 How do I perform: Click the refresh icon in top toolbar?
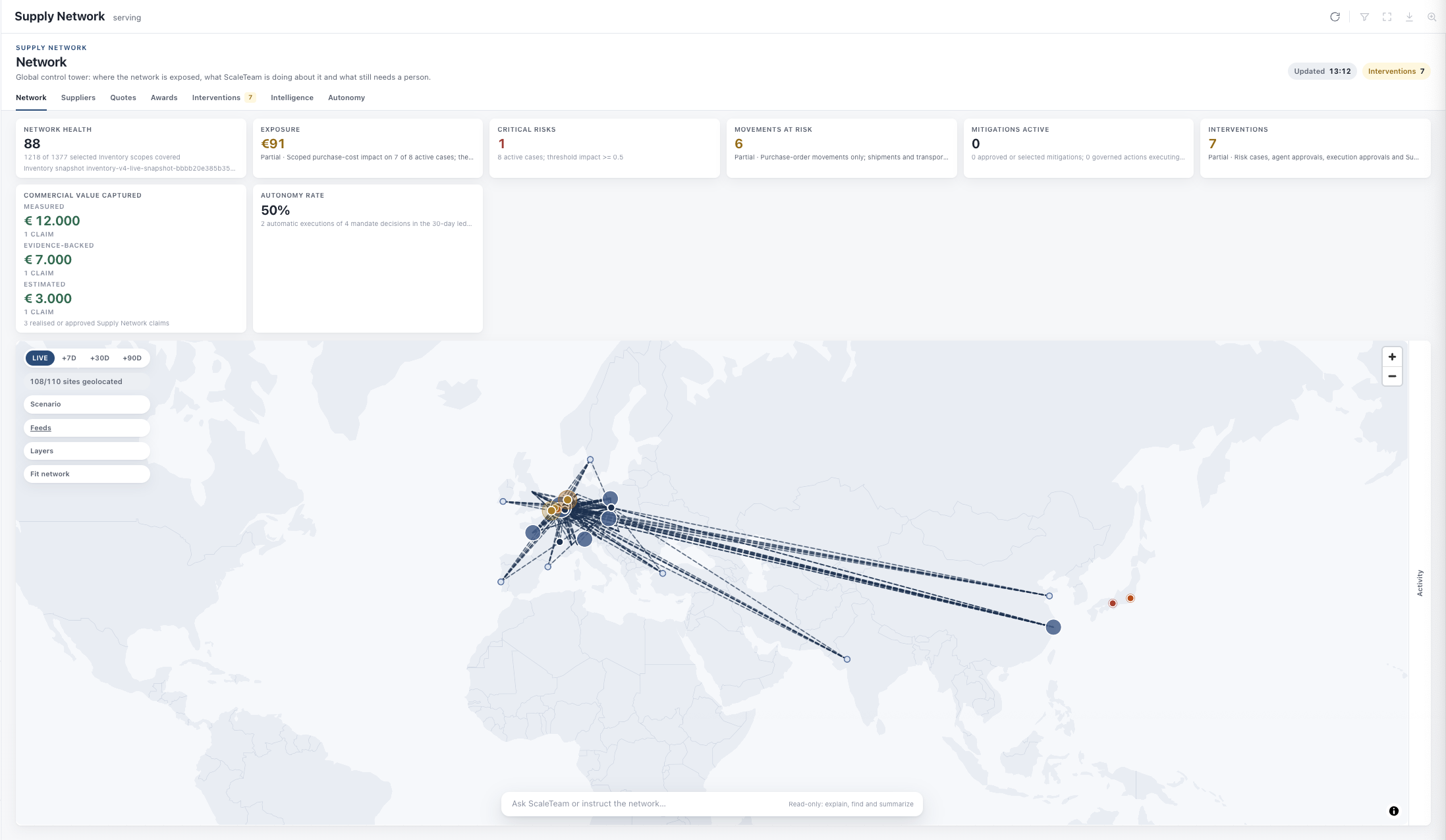1335,17
